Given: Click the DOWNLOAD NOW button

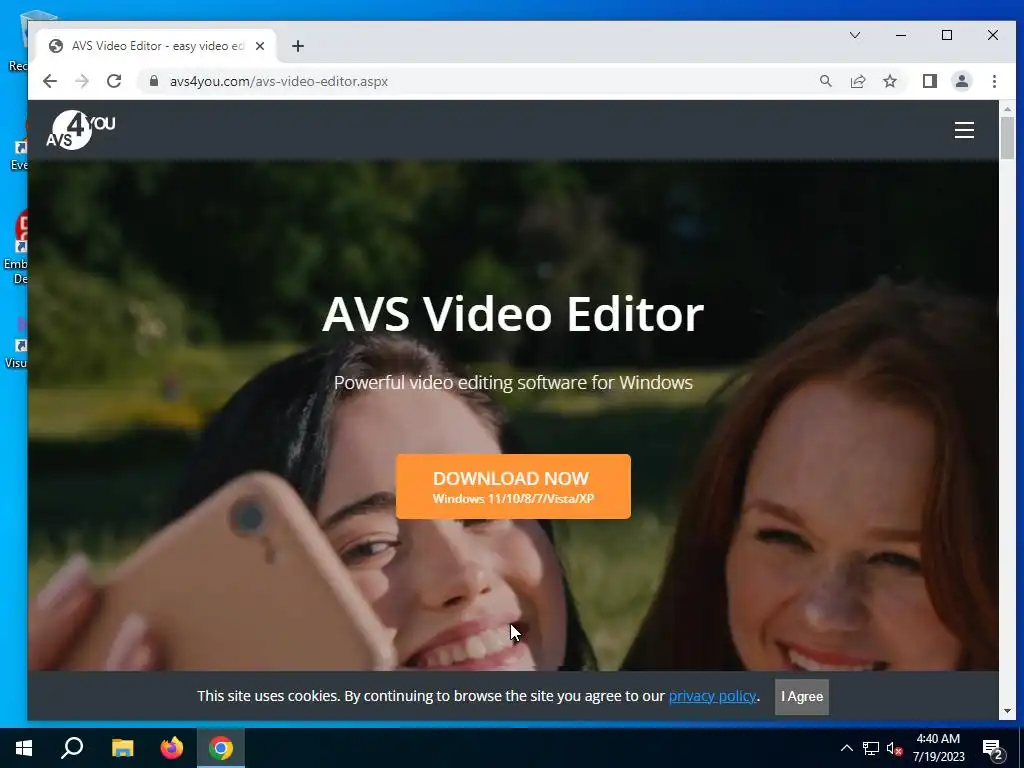Looking at the screenshot, I should point(513,487).
